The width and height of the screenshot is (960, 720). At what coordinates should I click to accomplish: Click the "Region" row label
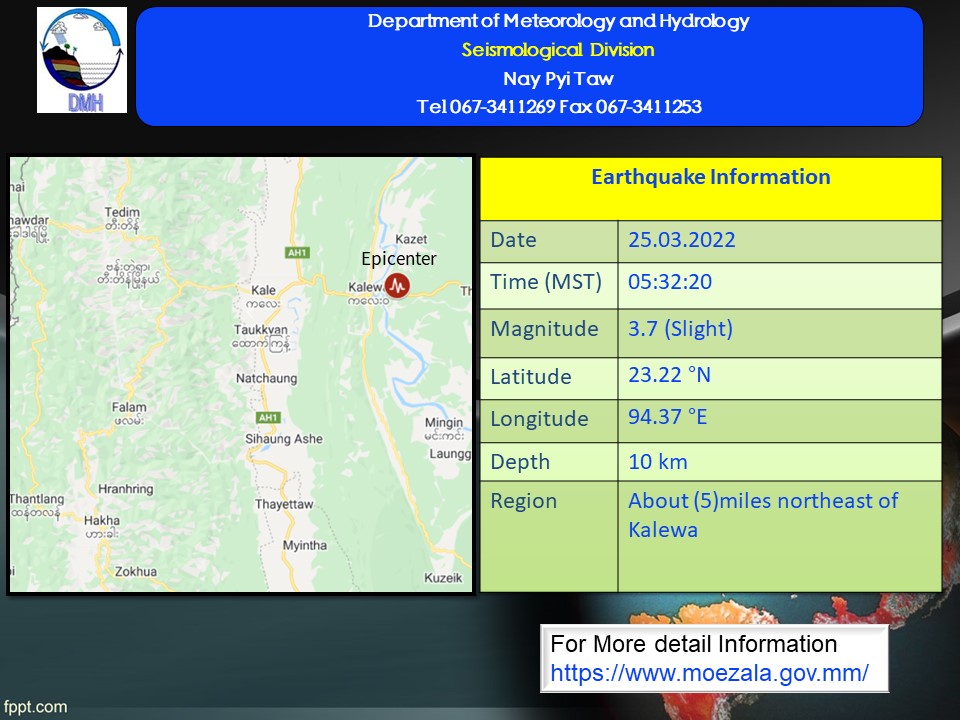point(523,501)
